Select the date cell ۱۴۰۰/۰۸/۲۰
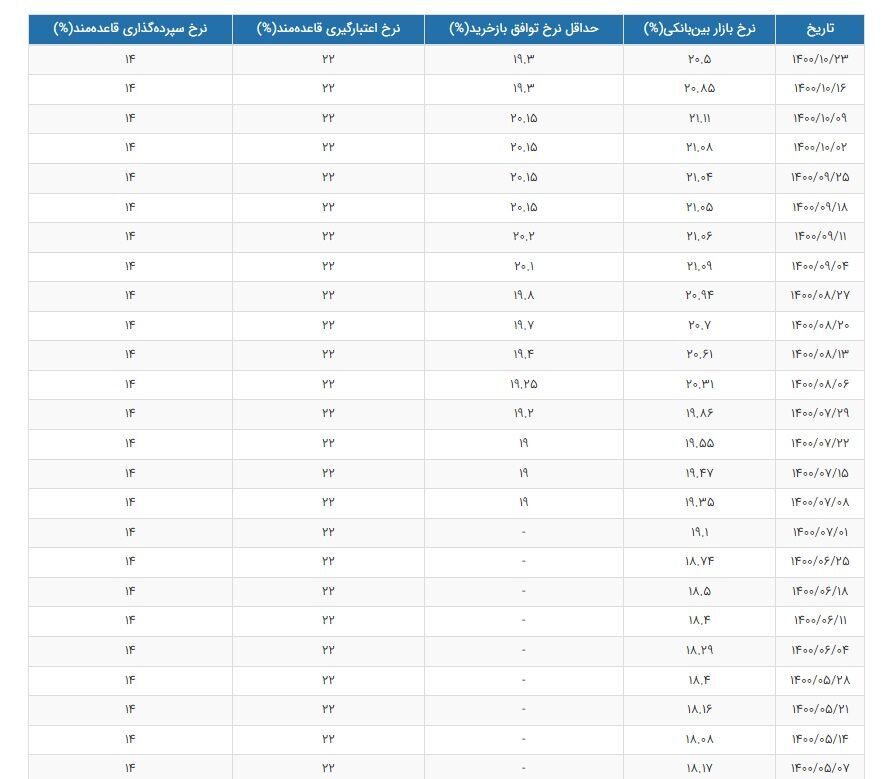The height and width of the screenshot is (779, 895). [820, 325]
